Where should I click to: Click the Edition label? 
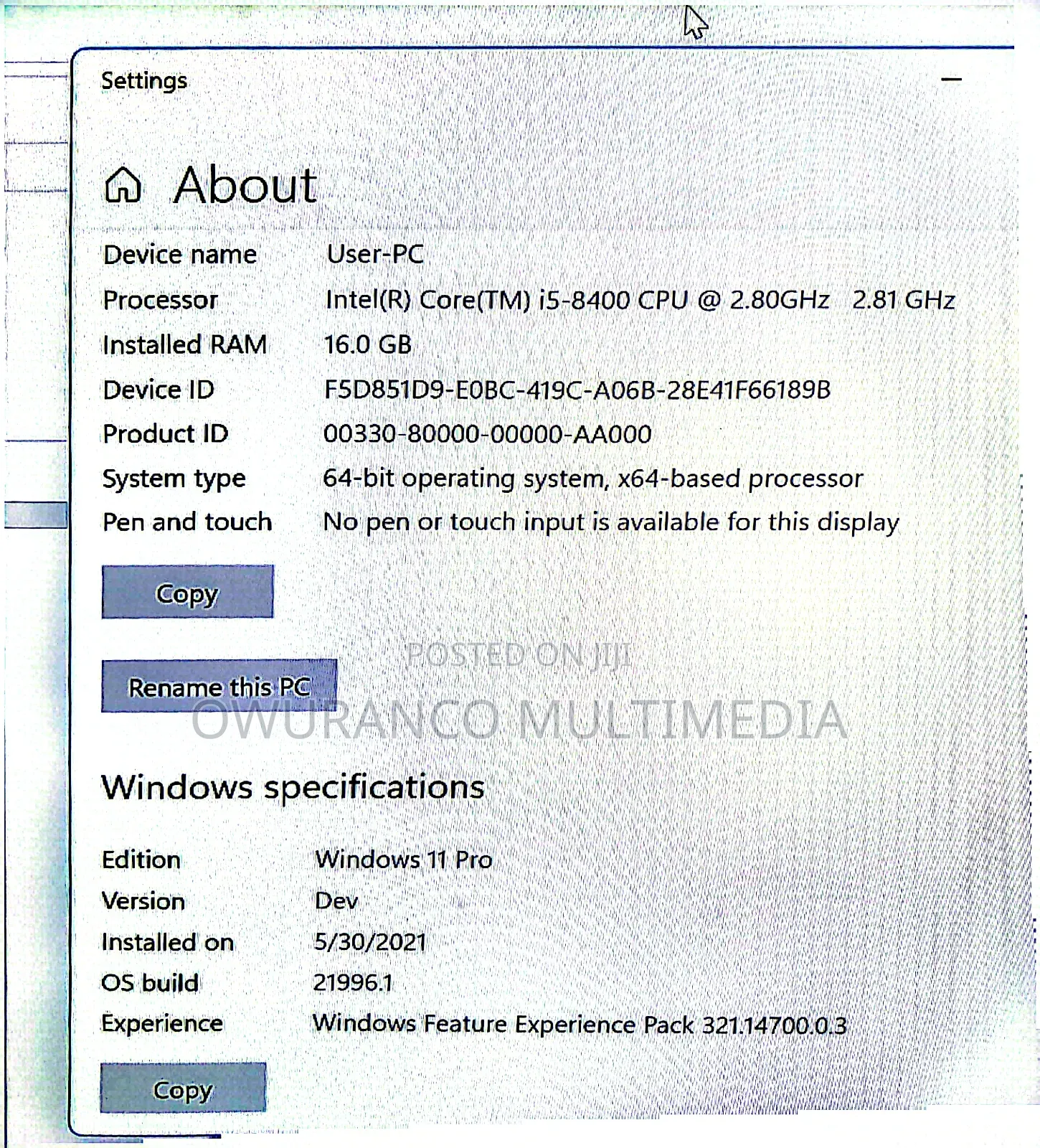pos(141,860)
